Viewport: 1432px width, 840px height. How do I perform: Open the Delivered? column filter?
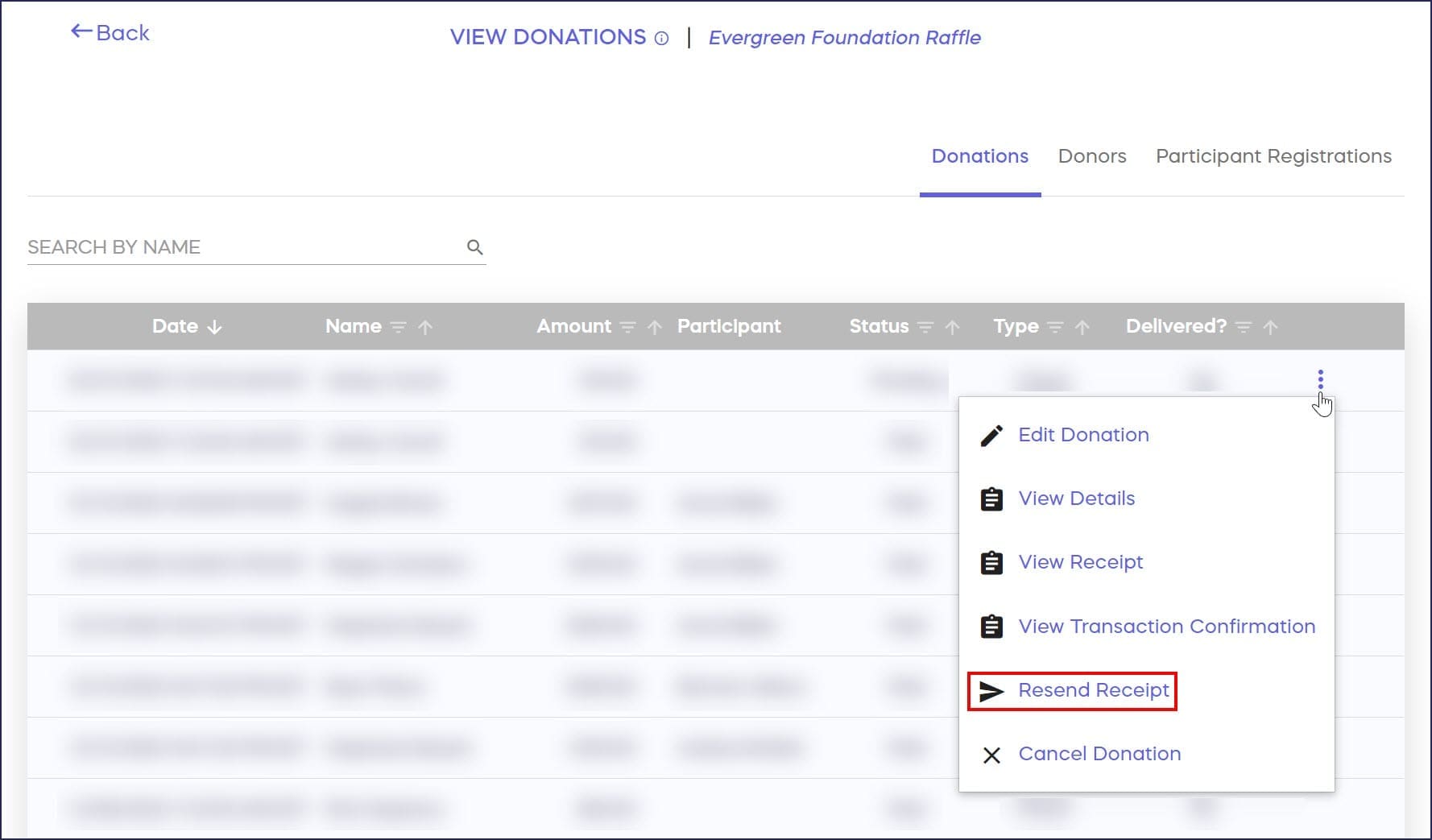click(1244, 327)
